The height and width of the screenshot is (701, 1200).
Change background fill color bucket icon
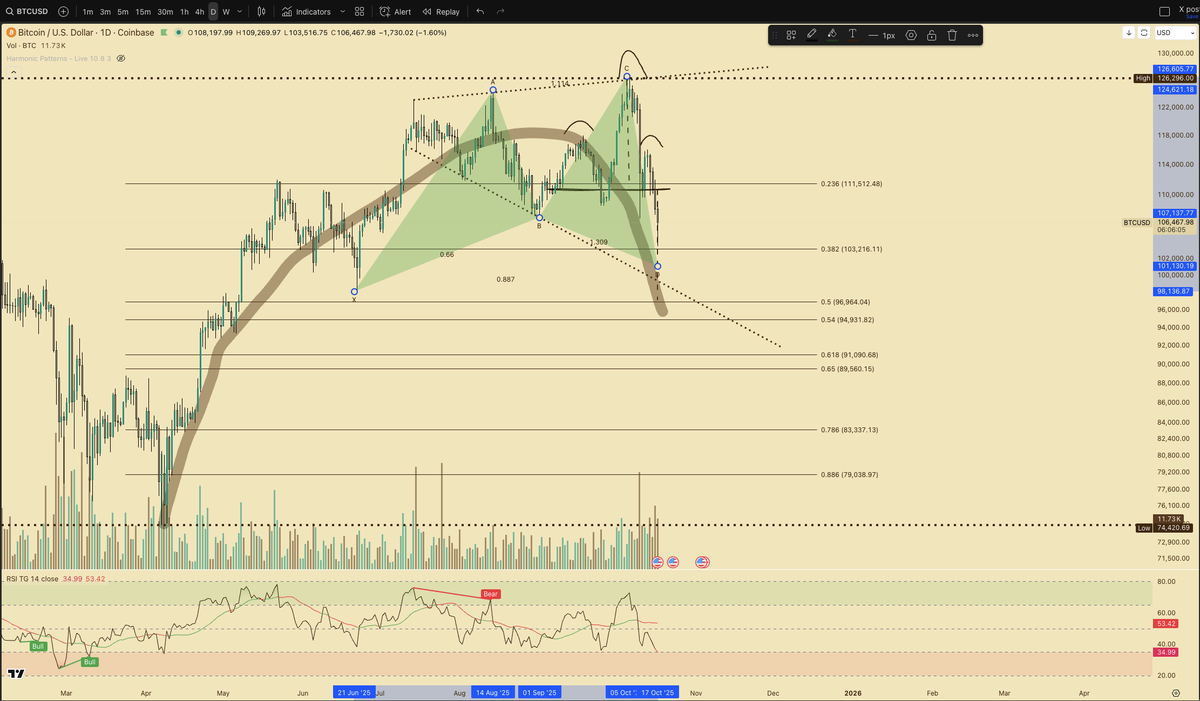(x=832, y=35)
